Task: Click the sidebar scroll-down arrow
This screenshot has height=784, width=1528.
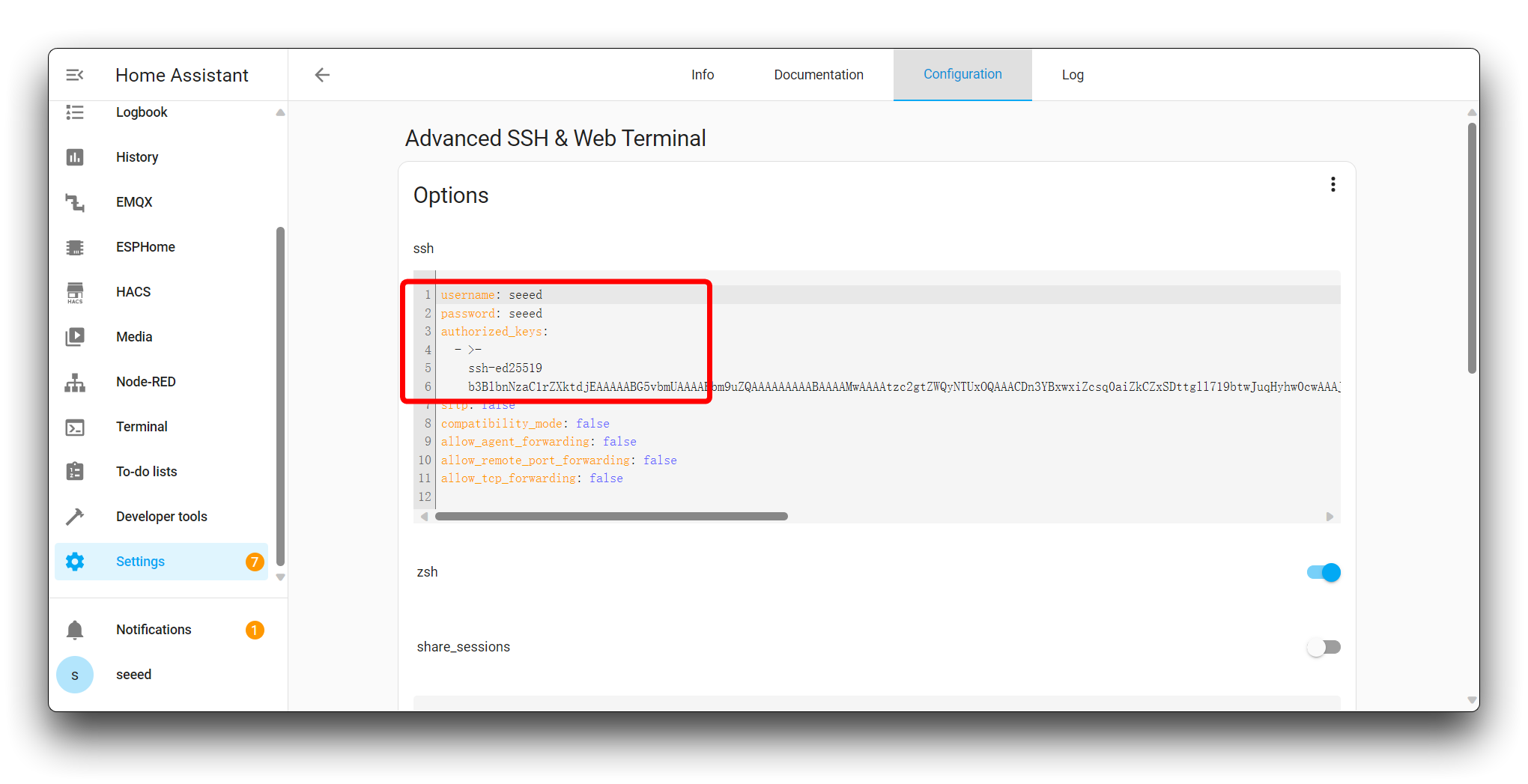Action: (x=280, y=577)
